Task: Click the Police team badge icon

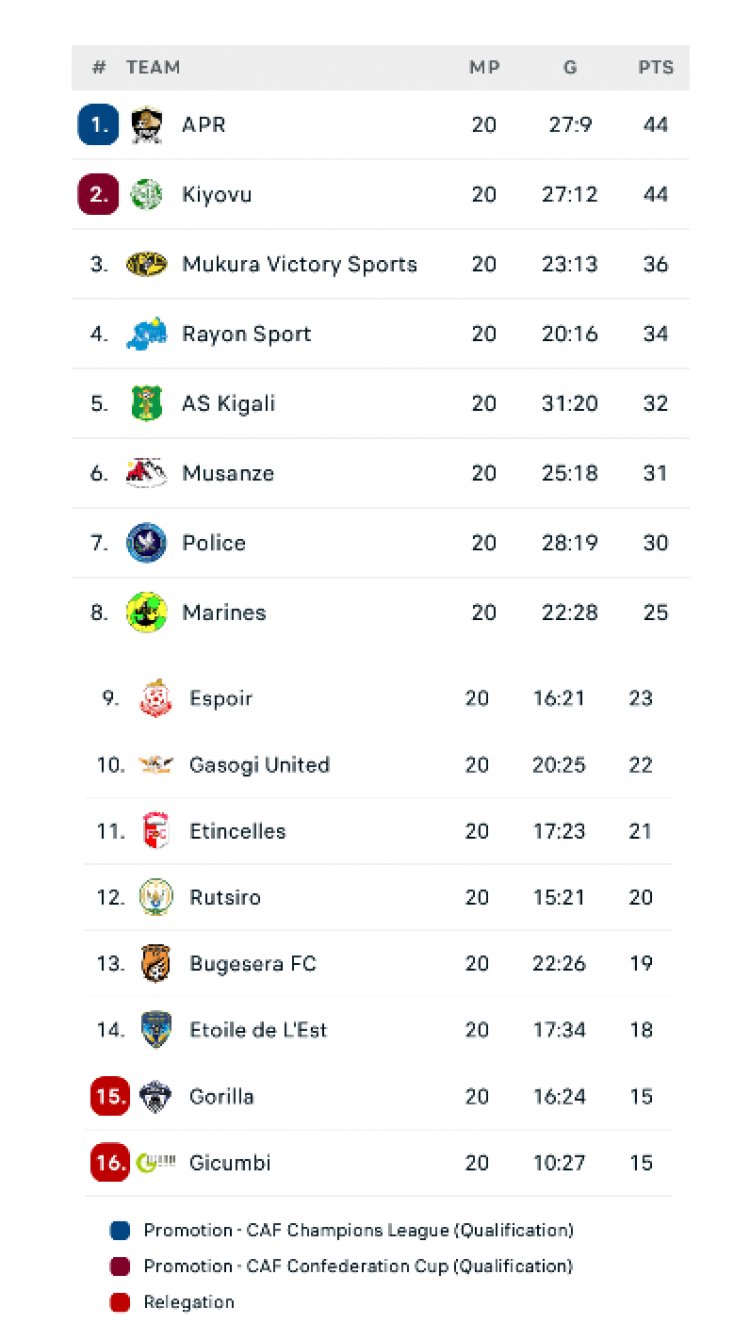Action: click(x=146, y=543)
